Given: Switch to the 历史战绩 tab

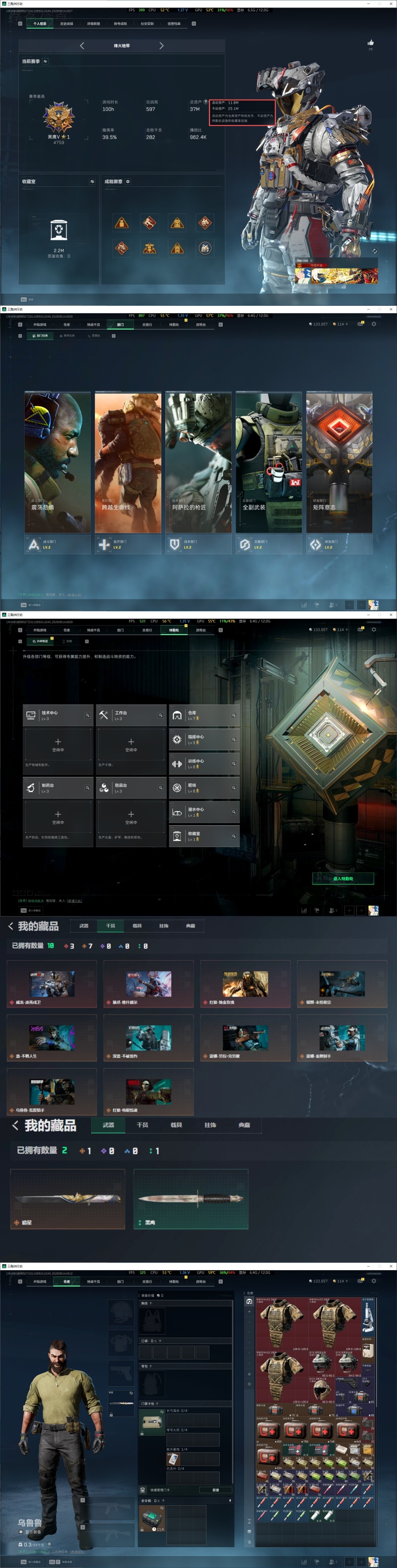Looking at the screenshot, I should click(67, 24).
